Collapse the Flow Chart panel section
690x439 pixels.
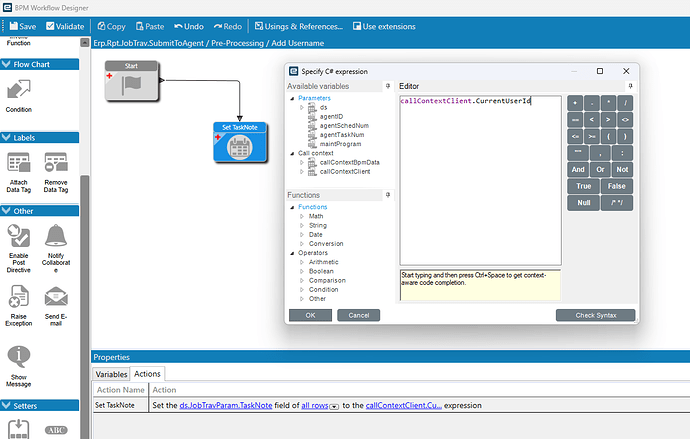6,65
